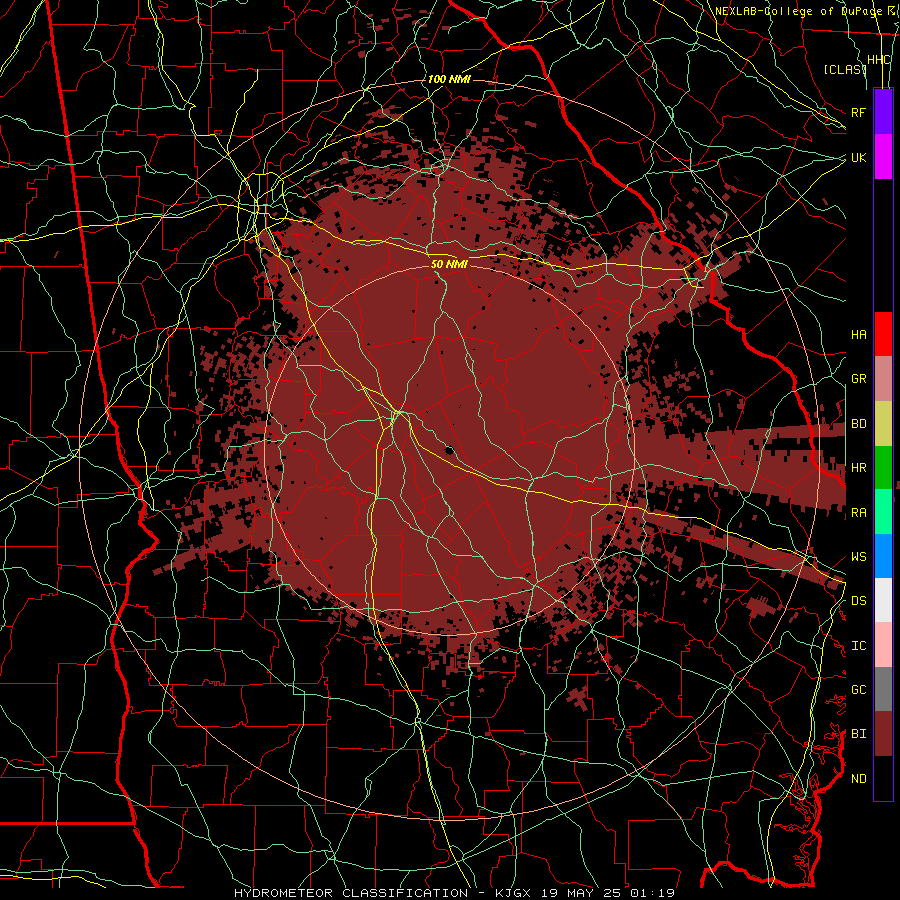Click the IC light pink color swatch
The height and width of the screenshot is (900, 900).
[x=883, y=645]
